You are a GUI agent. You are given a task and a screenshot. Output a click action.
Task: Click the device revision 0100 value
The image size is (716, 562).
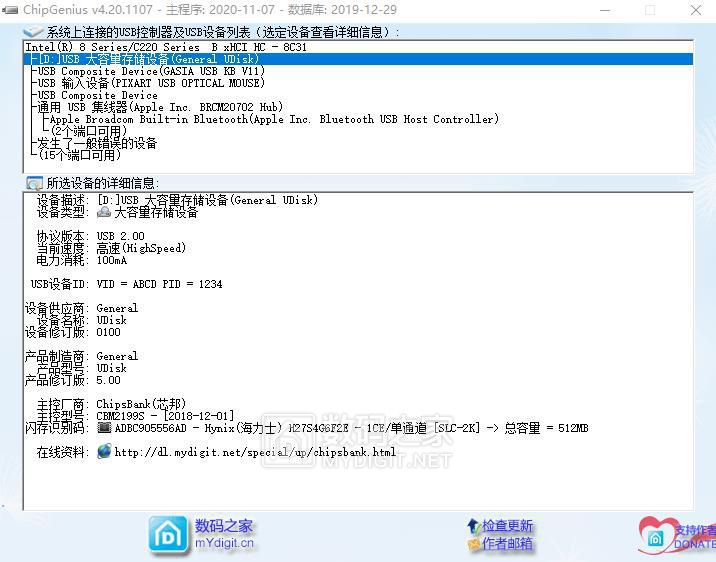(x=108, y=332)
